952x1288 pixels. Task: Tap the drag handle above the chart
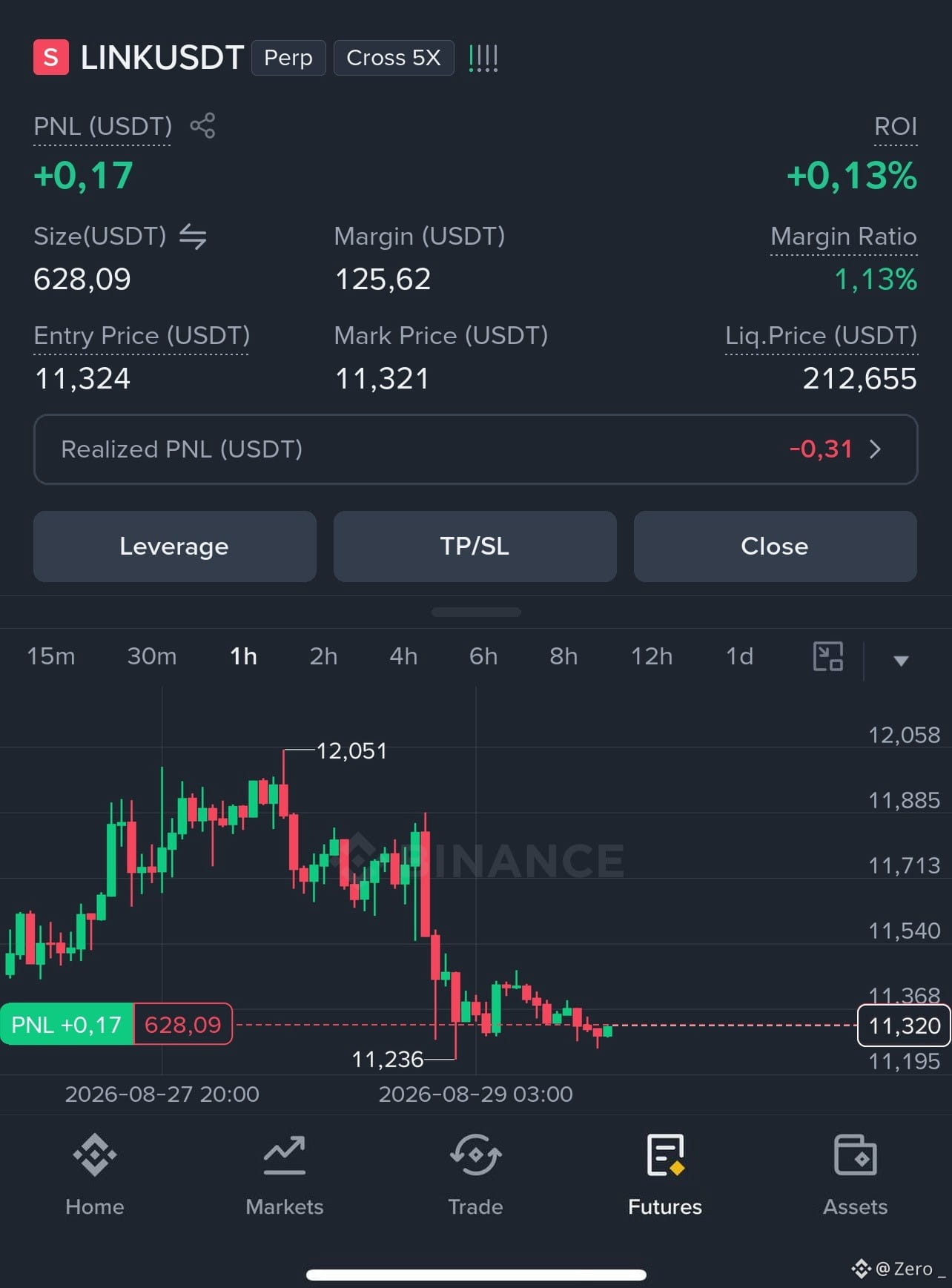[x=476, y=612]
